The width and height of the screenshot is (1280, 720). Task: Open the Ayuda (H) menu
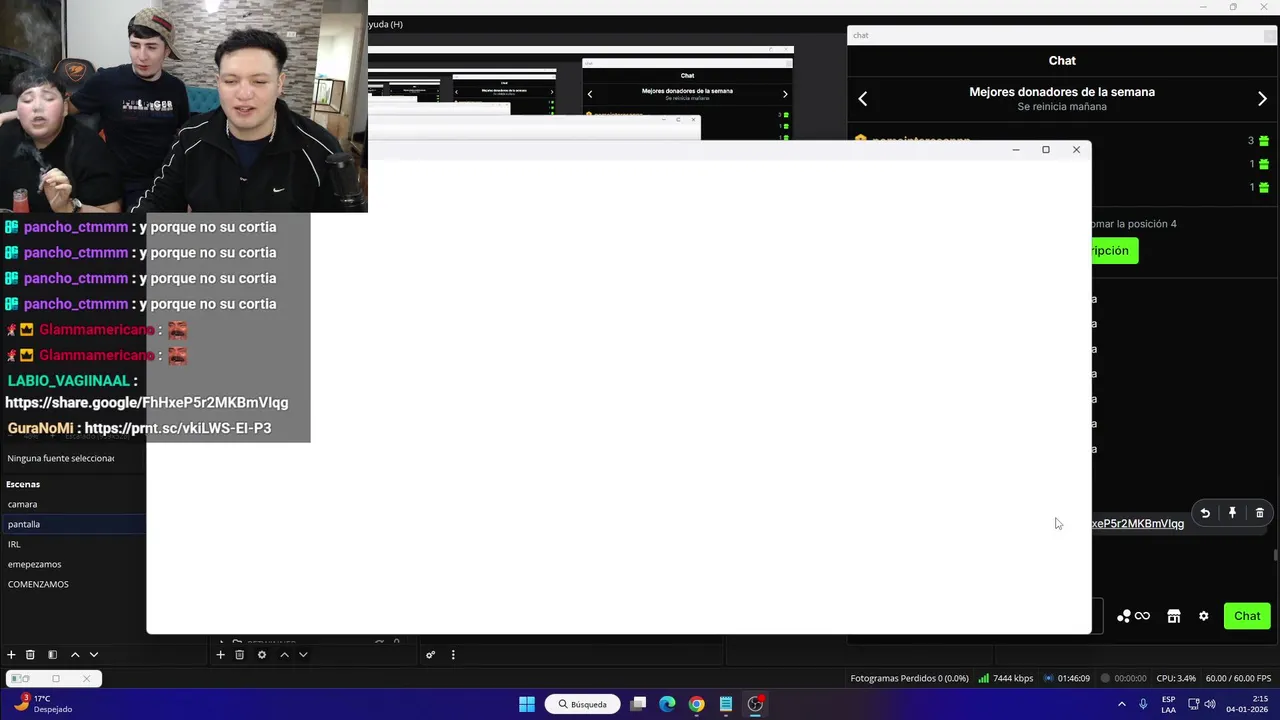pyautogui.click(x=385, y=24)
